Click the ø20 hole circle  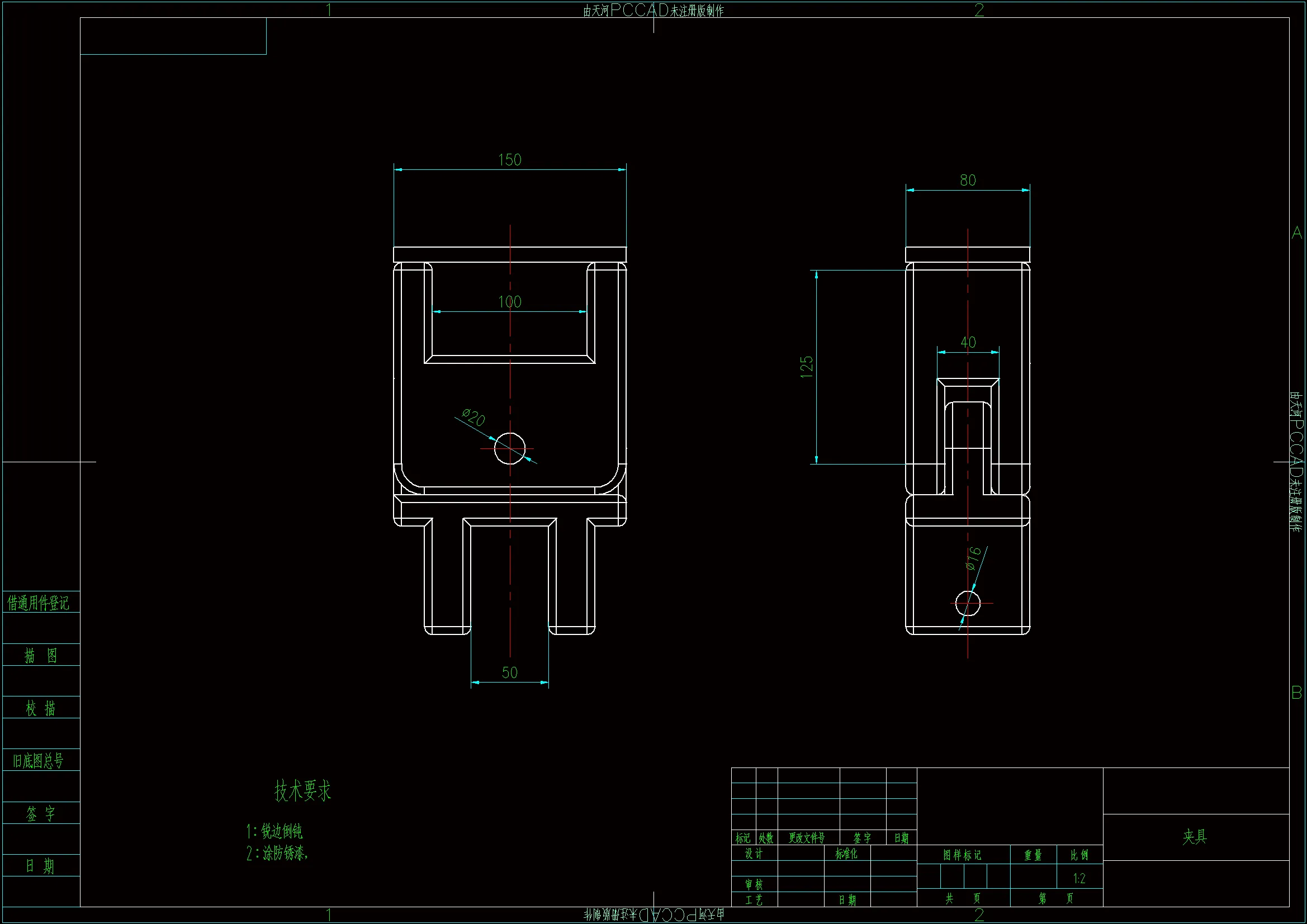click(x=509, y=449)
